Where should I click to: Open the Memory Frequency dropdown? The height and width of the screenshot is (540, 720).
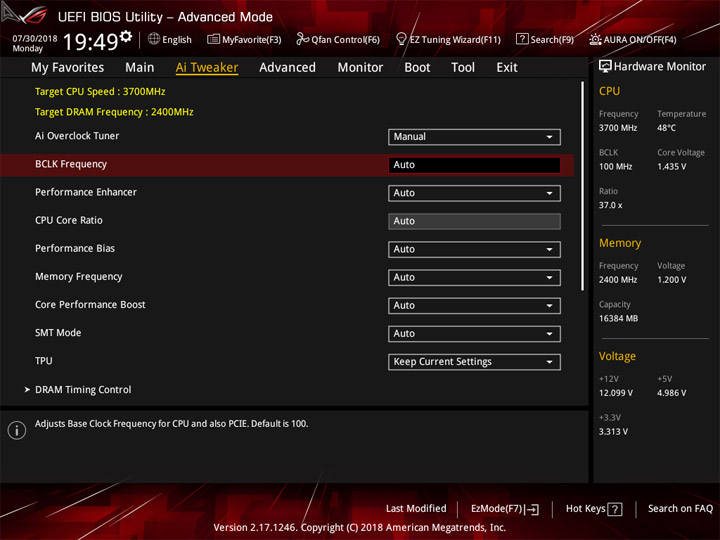coord(474,277)
